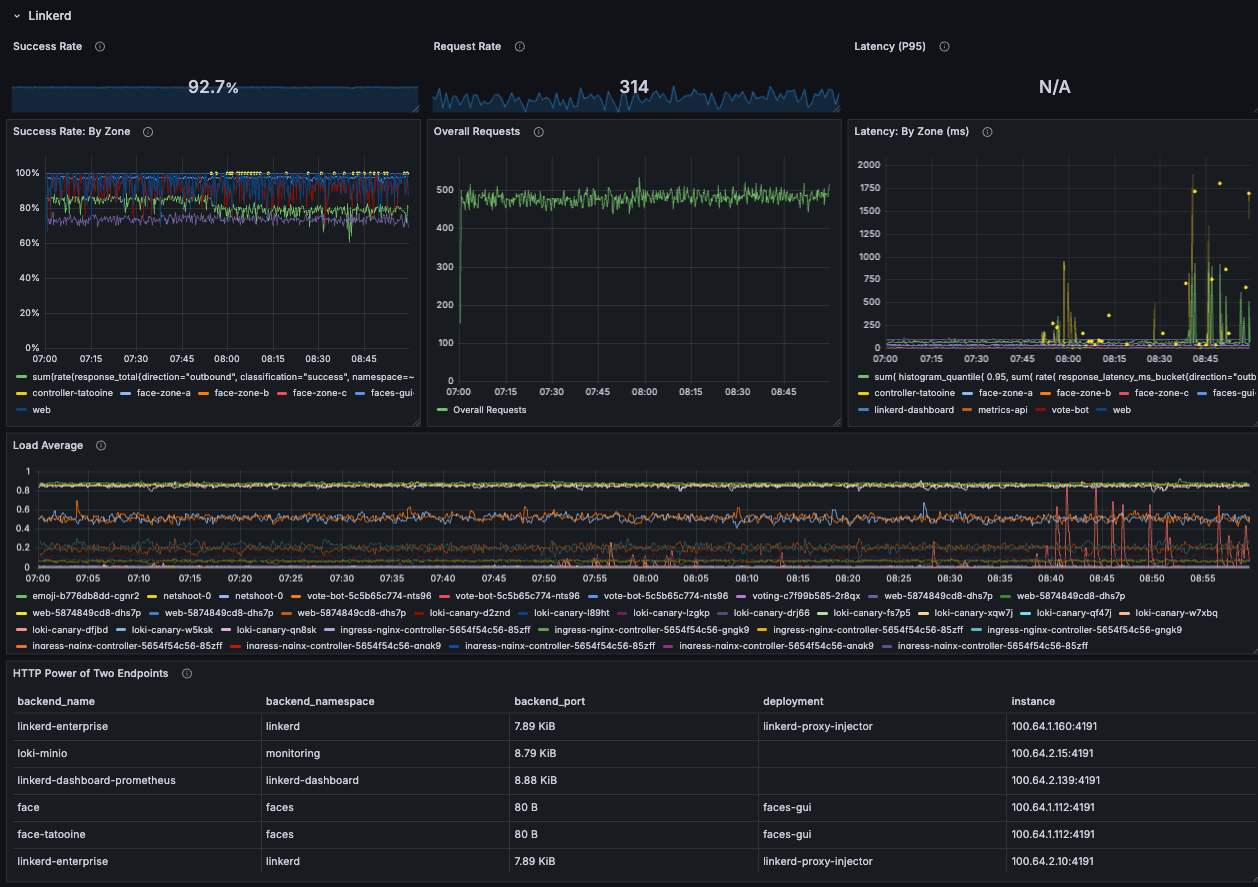Sort table by backend_name column header
1258x887 pixels.
point(56,702)
